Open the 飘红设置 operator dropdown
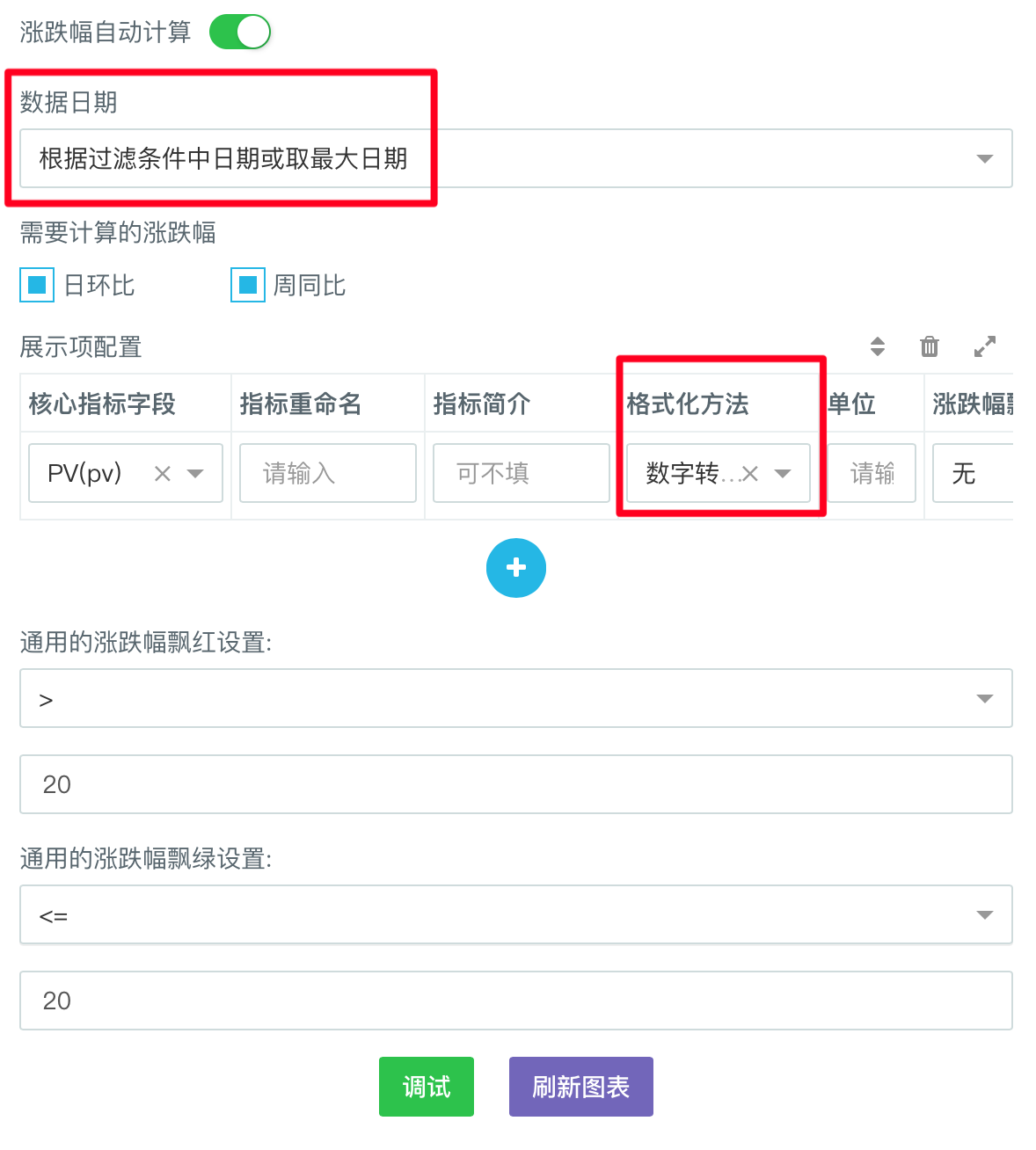This screenshot has height=1150, width=1036. coord(516,698)
